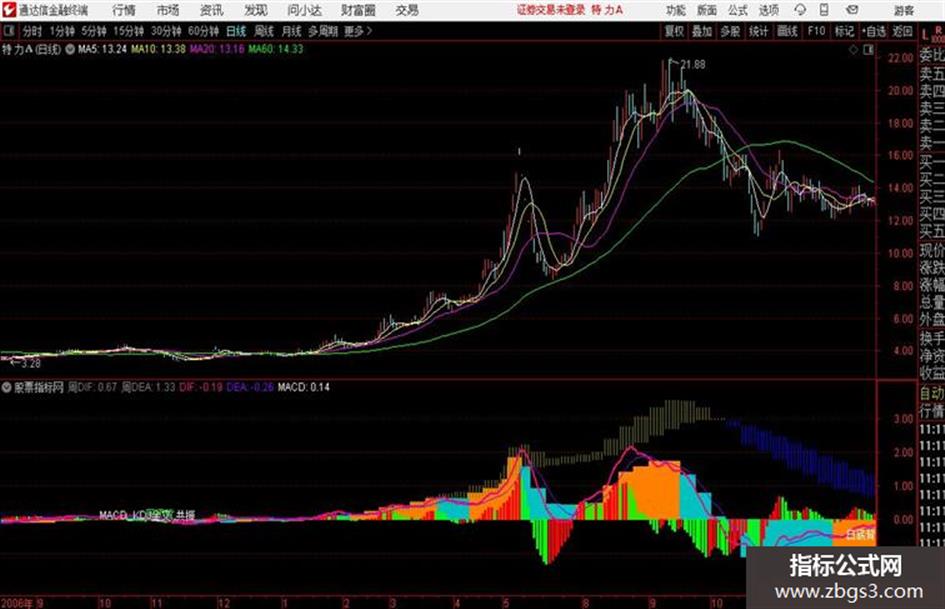Image resolution: width=945 pixels, height=609 pixels.
Task: Click the MA5: 13.24 indicator label
Action: 102,49
